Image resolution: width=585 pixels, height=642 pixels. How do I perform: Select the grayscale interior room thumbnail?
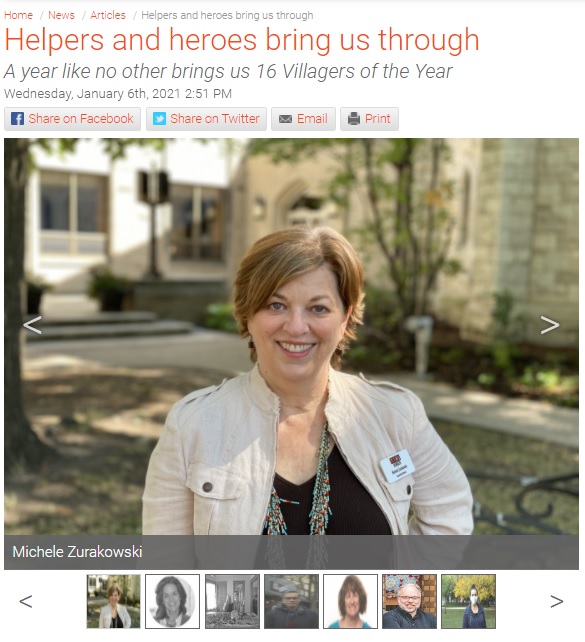232,601
